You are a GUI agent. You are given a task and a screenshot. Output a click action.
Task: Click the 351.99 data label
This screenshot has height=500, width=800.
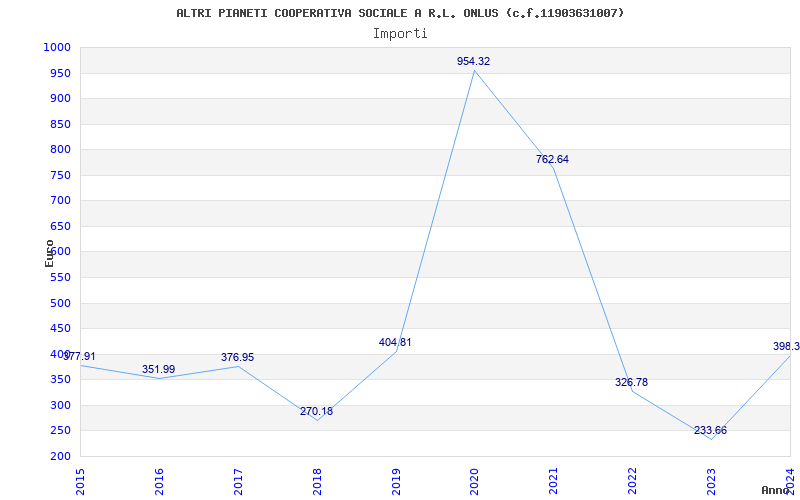point(158,369)
